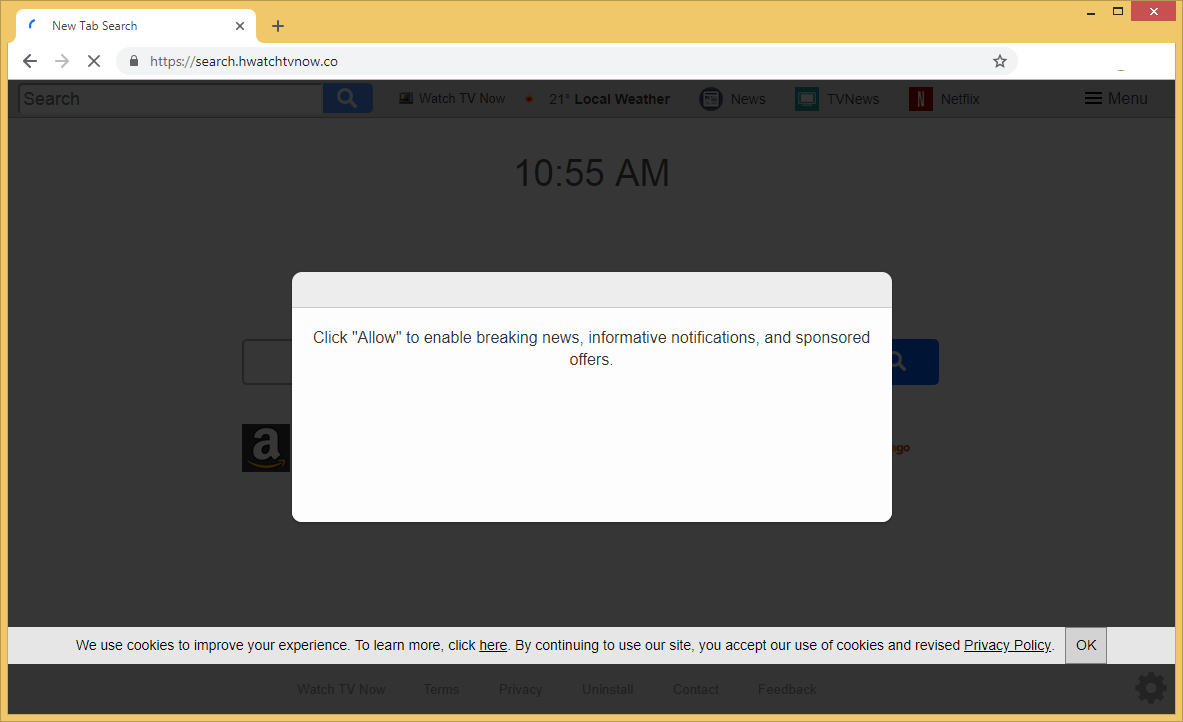
Task: Click the Amazon logo tile
Action: click(x=265, y=447)
